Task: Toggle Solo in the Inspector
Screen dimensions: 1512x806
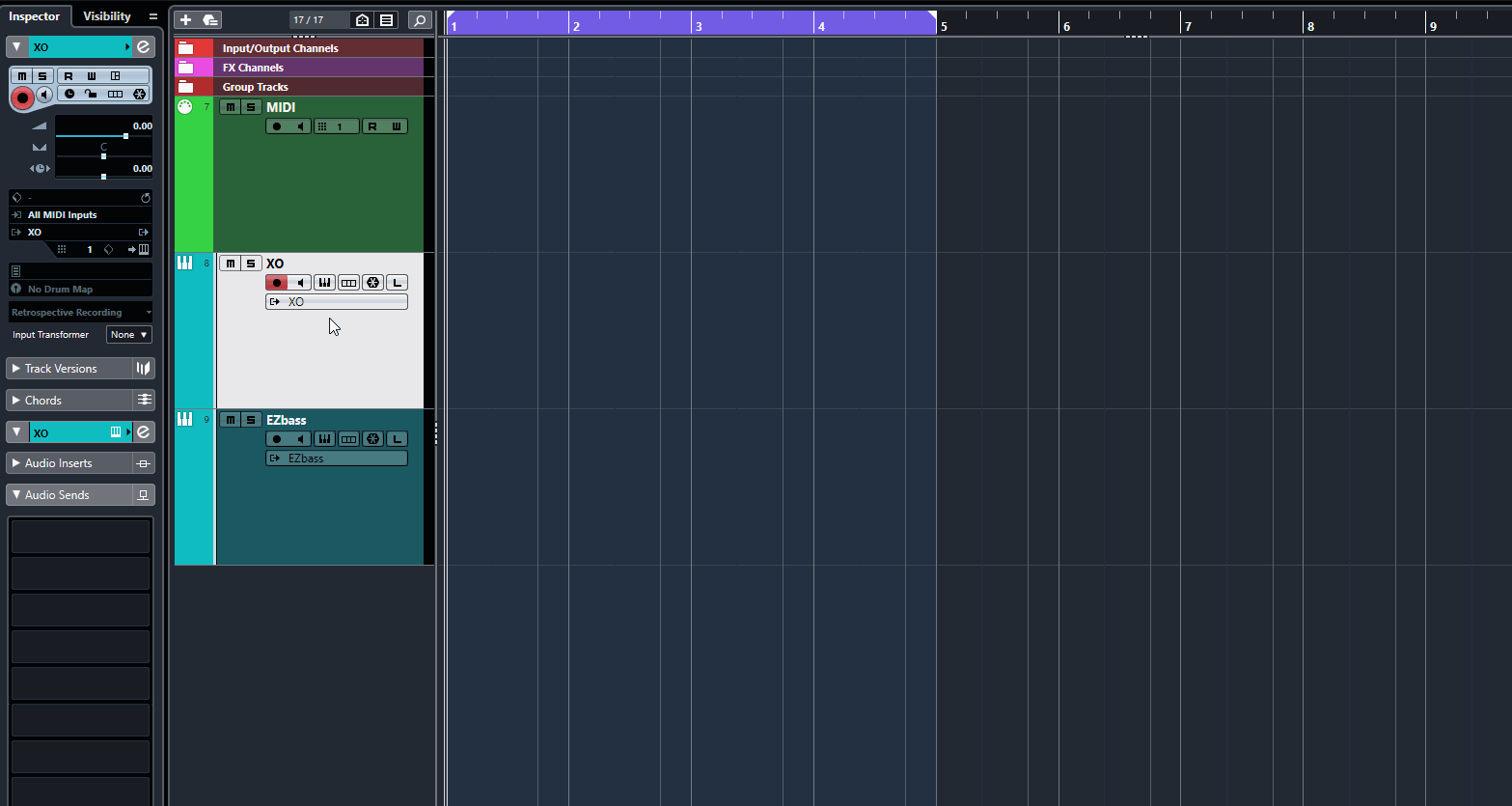Action: click(41, 76)
